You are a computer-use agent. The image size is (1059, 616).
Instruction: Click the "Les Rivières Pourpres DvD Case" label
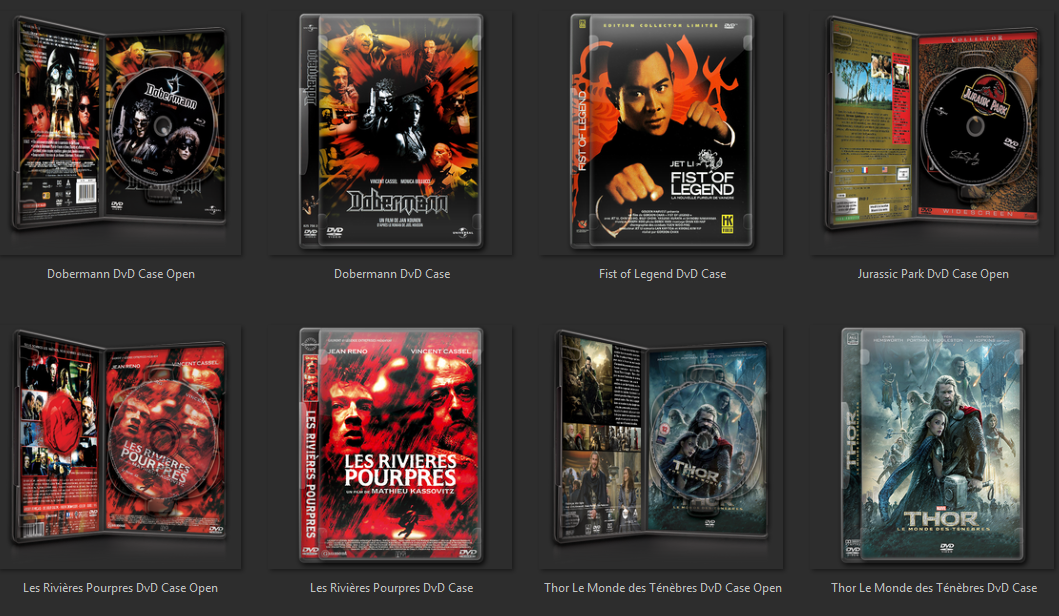(x=392, y=588)
